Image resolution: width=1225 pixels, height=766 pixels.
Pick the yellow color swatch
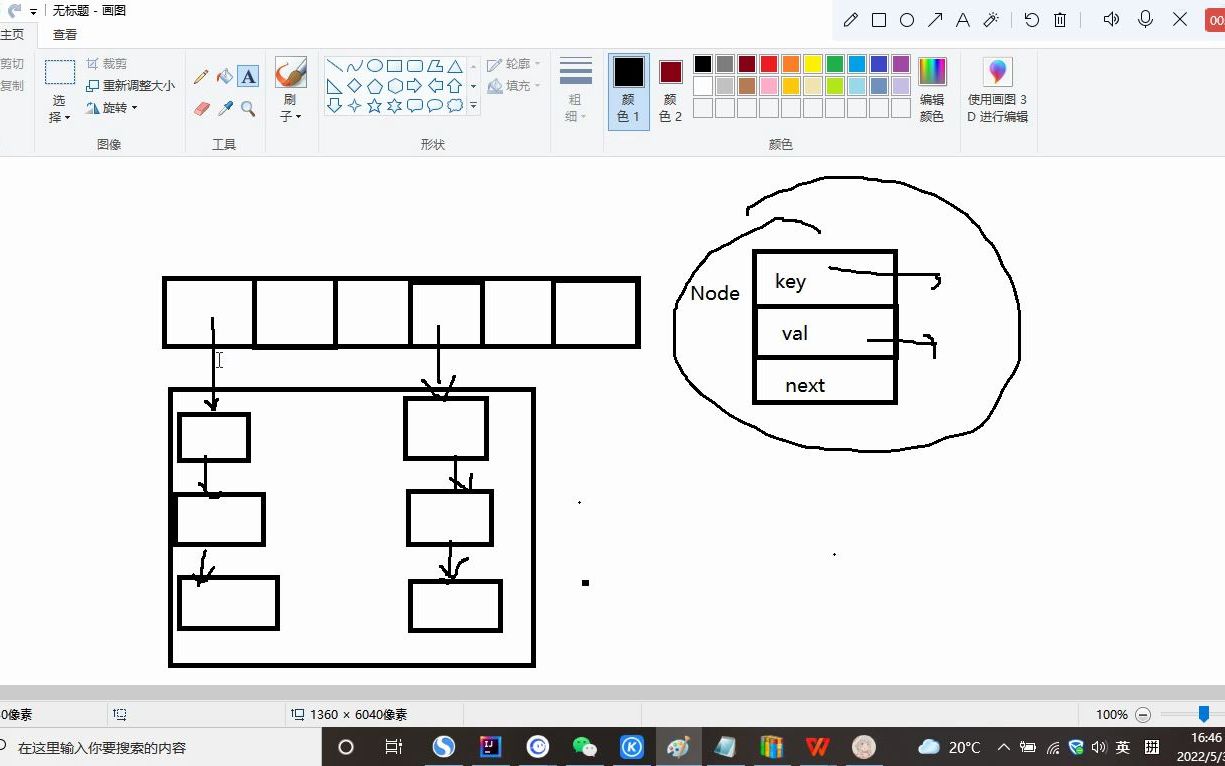click(813, 64)
